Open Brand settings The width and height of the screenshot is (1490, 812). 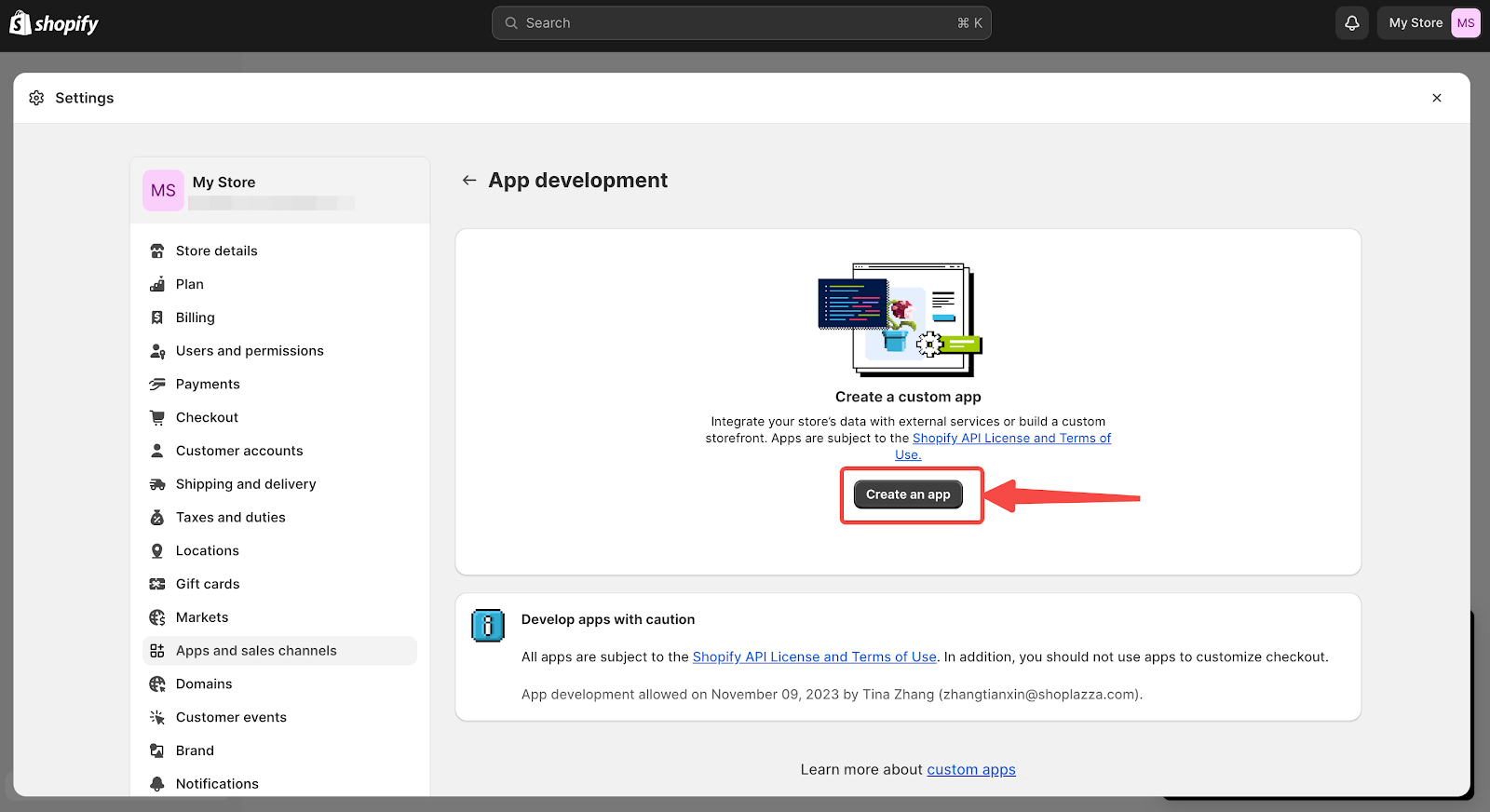[x=279, y=751]
